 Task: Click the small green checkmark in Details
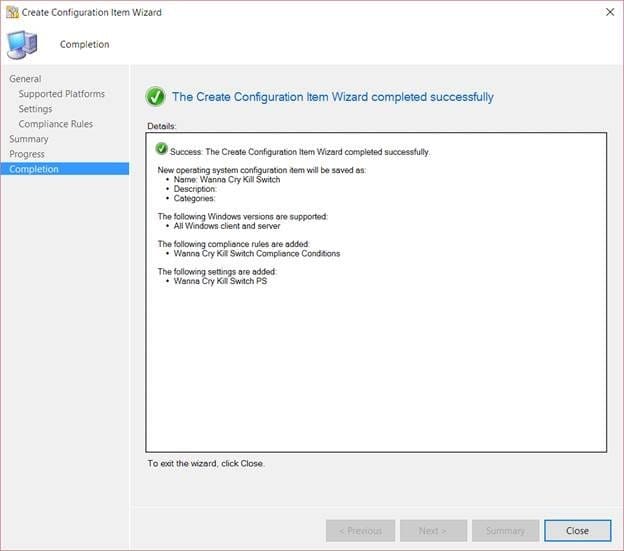click(x=162, y=149)
